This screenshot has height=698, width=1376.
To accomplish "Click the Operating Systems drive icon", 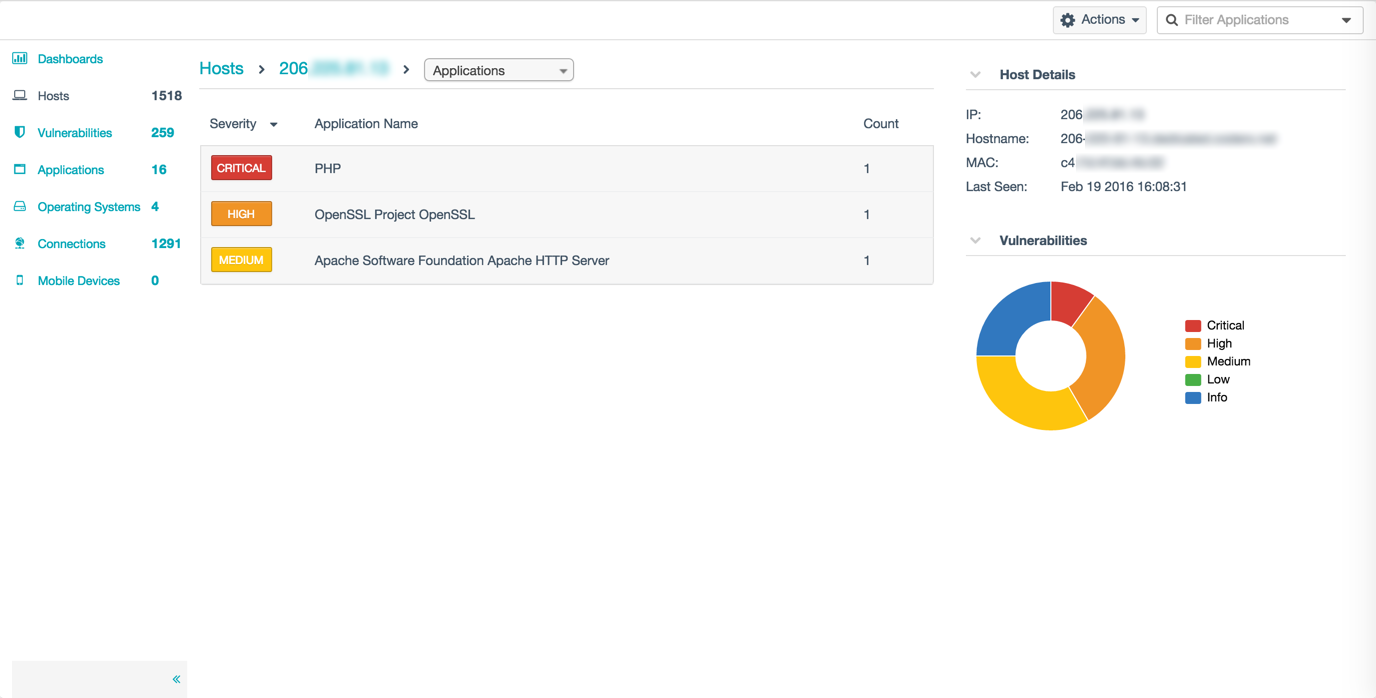I will [x=20, y=207].
